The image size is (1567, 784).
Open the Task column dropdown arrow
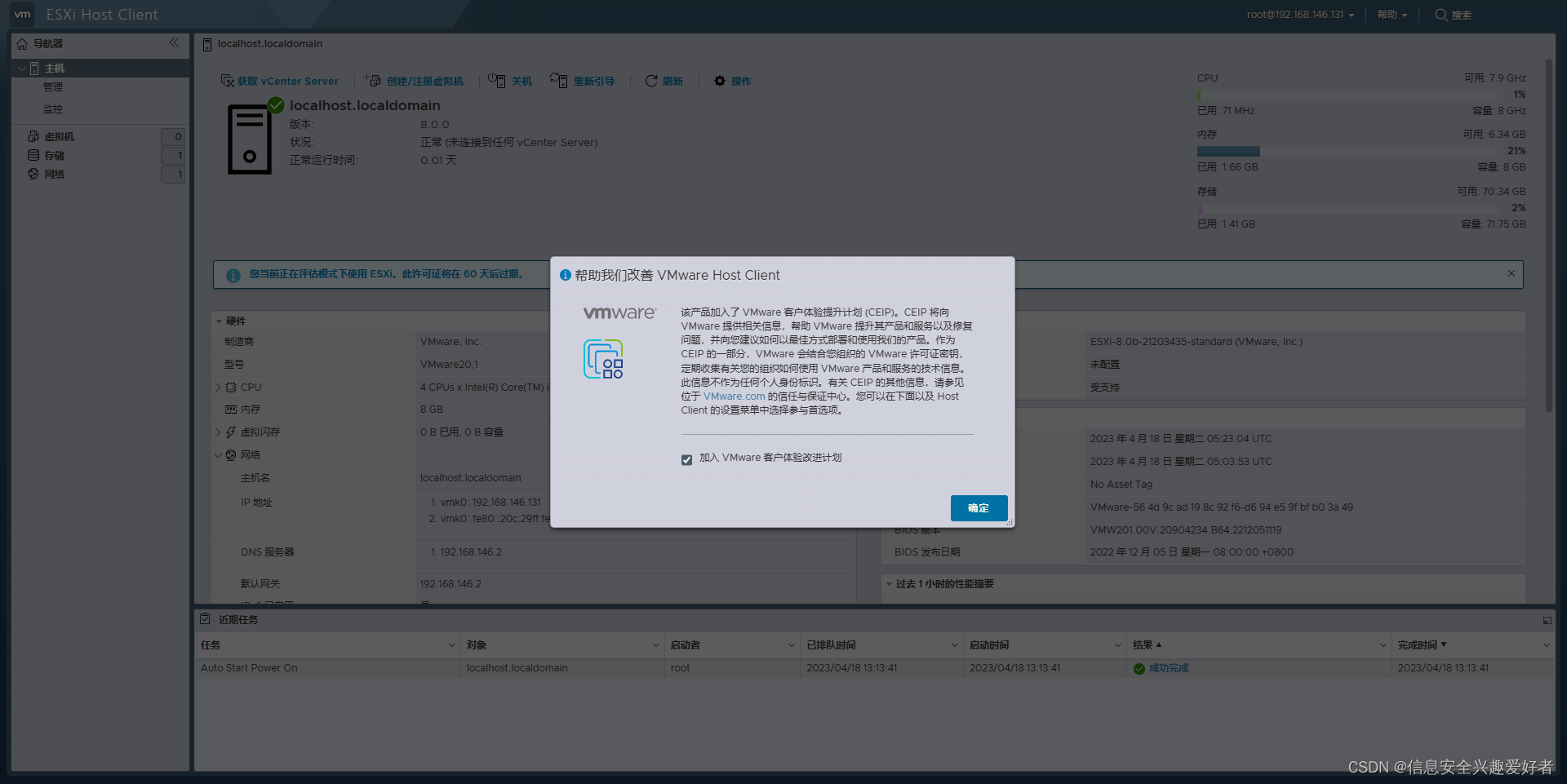tap(452, 645)
